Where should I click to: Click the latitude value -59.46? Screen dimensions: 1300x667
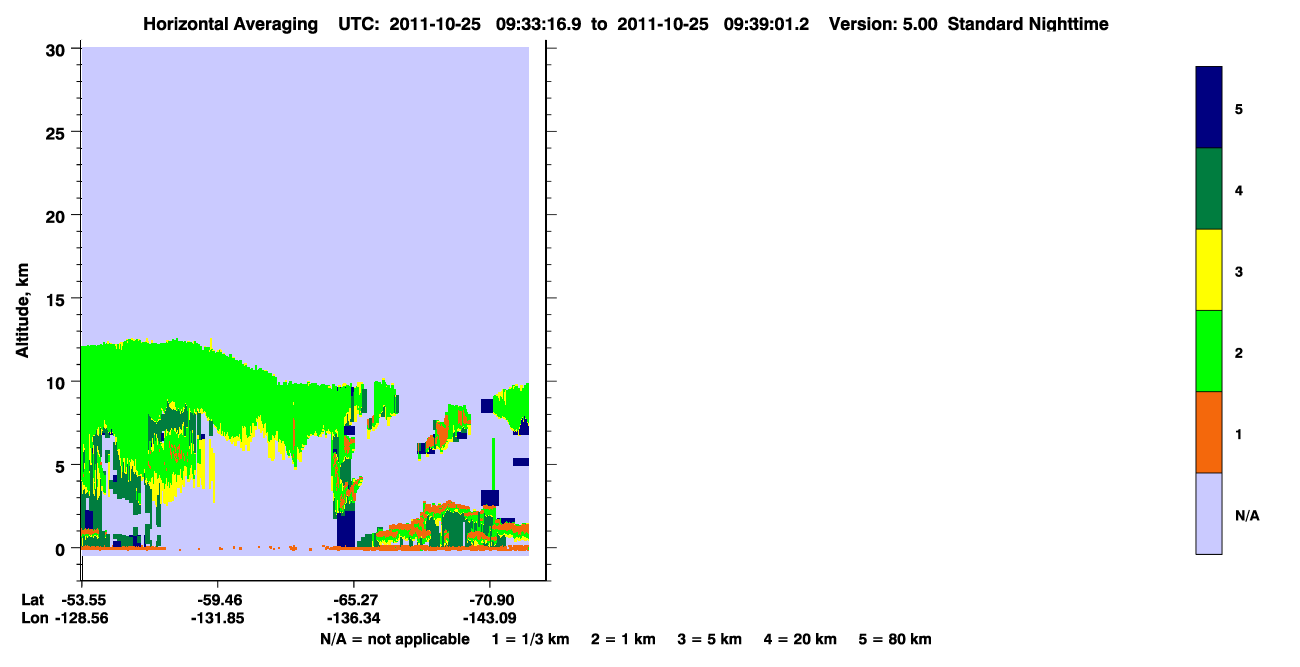pos(218,600)
